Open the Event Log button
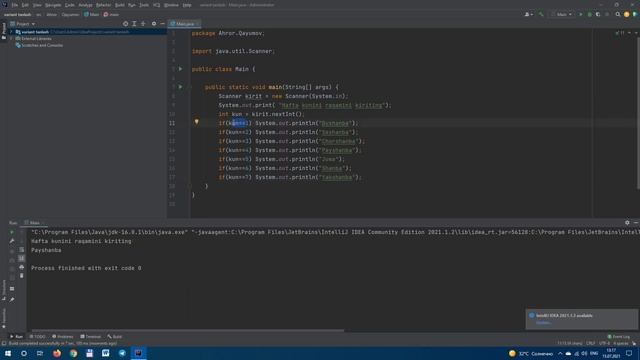Screen dimensions: 640x360 [x=619, y=337]
